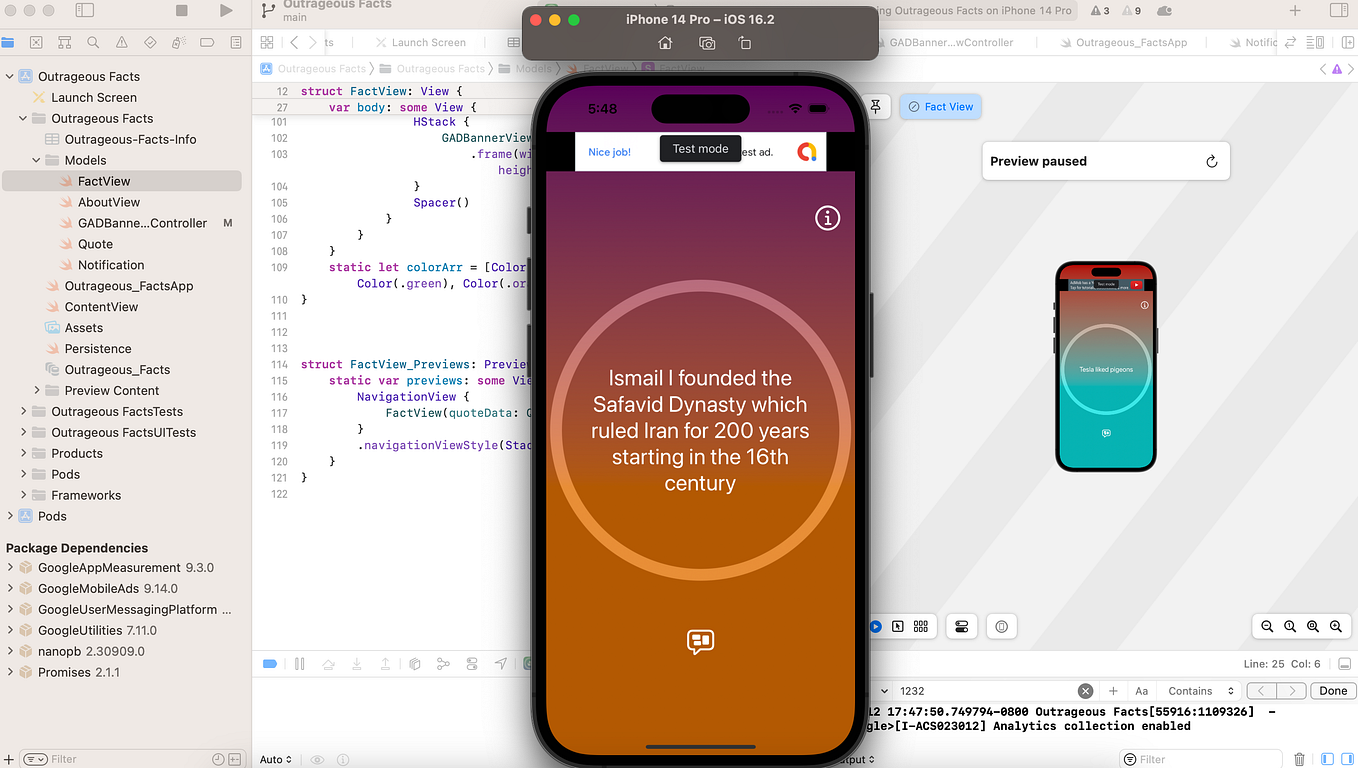Click the Debug Memory Graph icon
Viewport: 1358px width, 768px height.
pyautogui.click(x=443, y=663)
